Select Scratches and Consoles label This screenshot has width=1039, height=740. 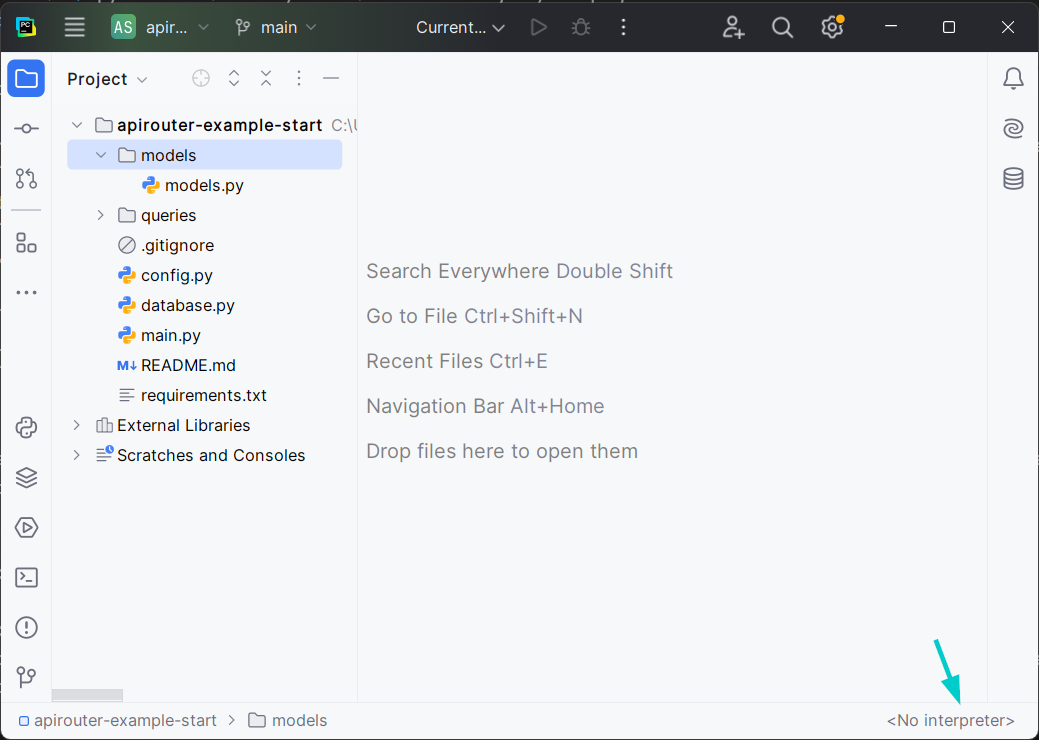click(x=211, y=455)
